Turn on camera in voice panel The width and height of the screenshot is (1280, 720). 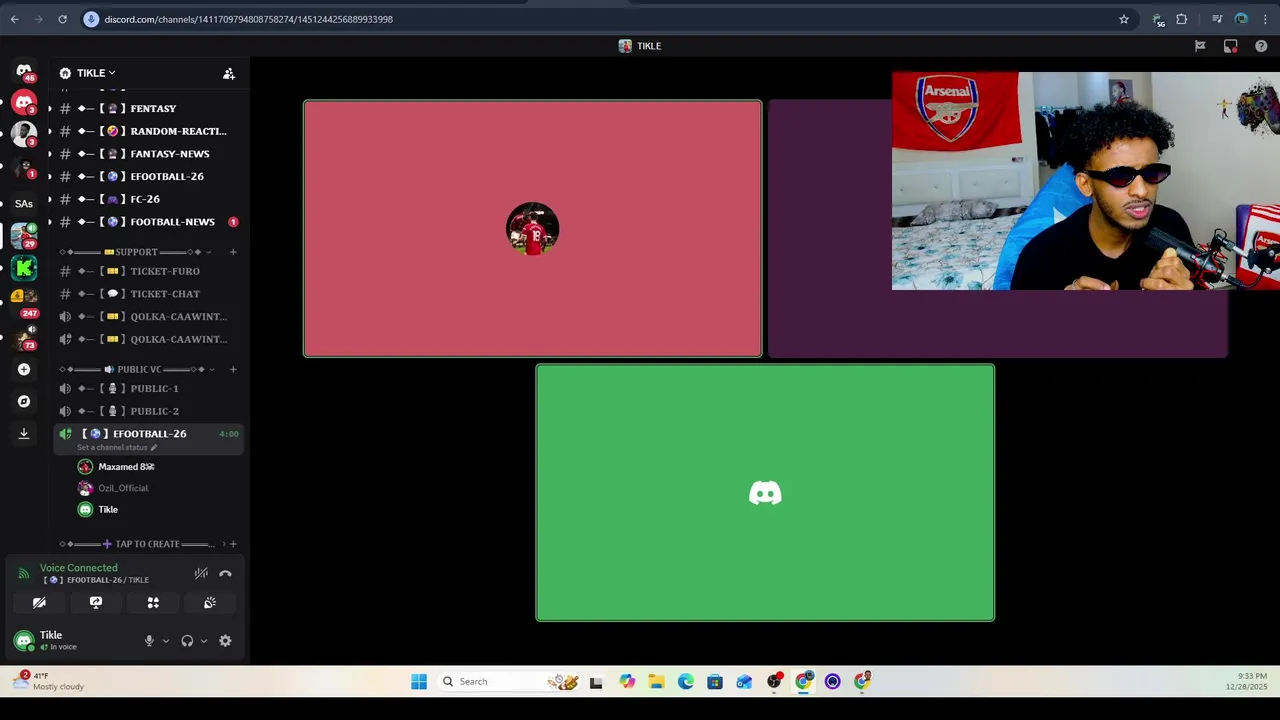pos(39,603)
